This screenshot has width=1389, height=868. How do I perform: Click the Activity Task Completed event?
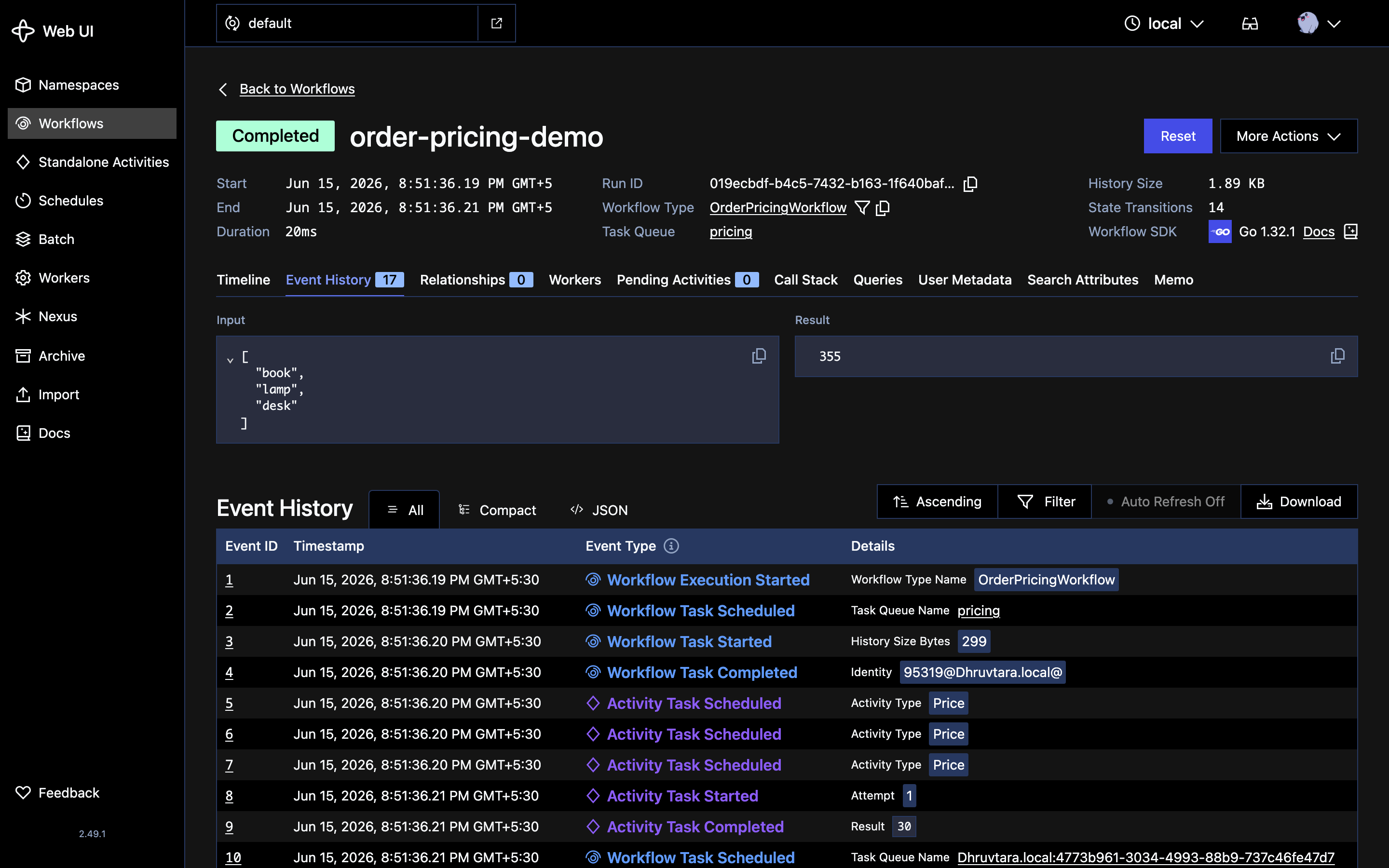tap(695, 827)
